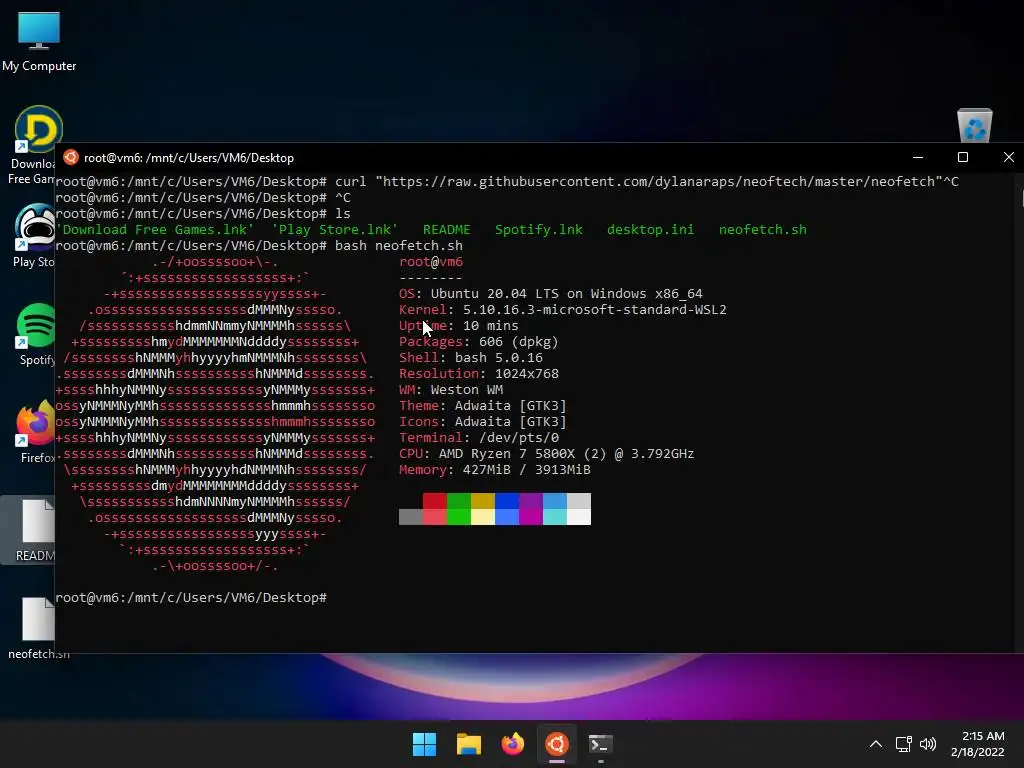Image resolution: width=1024 pixels, height=768 pixels.
Task: Open the Download Free Games desktop shortcut
Action: click(x=31, y=145)
